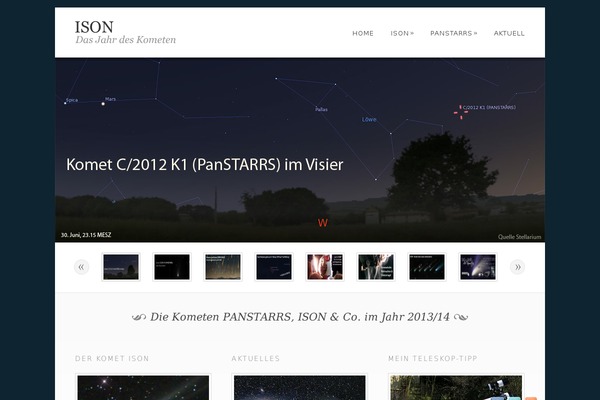Open the telescope image under Mein Teleskop-Tipp
Image resolution: width=600 pixels, height=400 pixels.
point(456,387)
